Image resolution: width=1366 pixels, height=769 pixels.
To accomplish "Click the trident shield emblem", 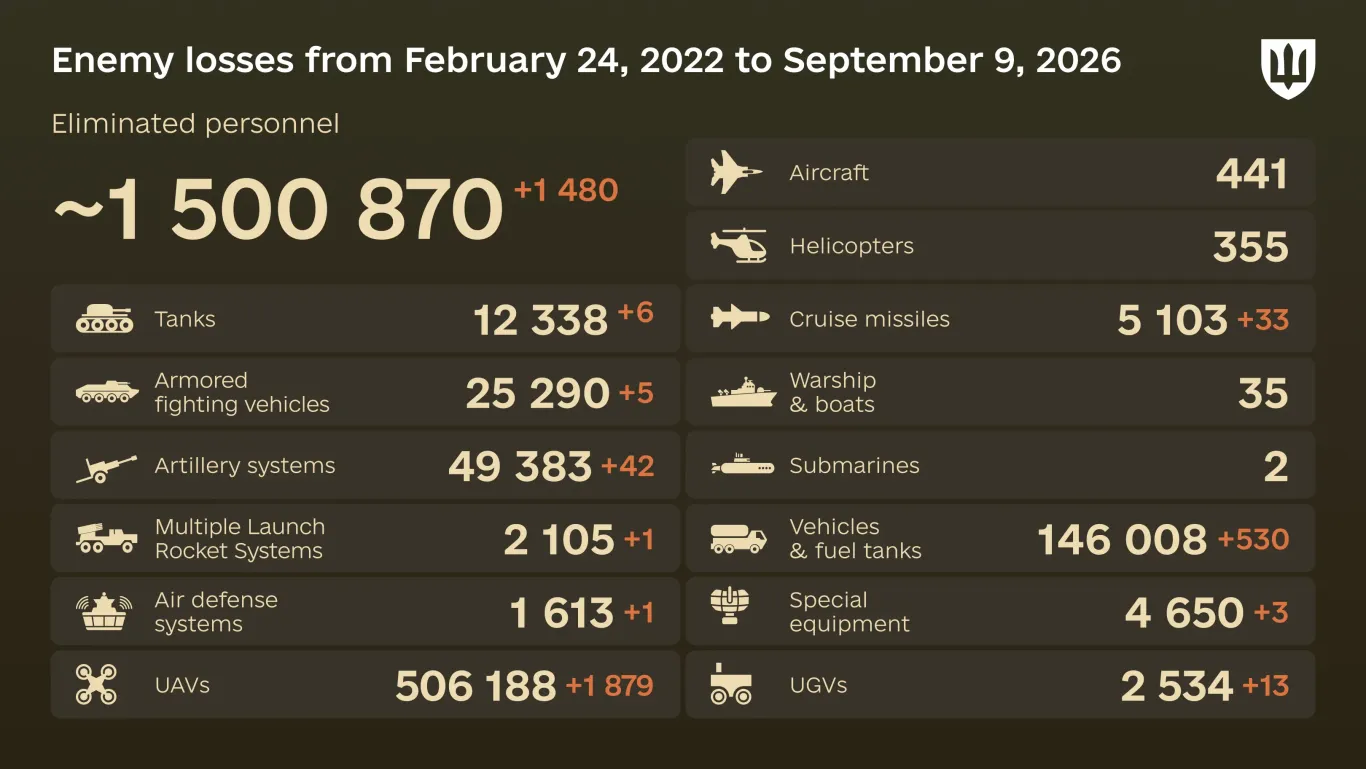I will pyautogui.click(x=1288, y=69).
